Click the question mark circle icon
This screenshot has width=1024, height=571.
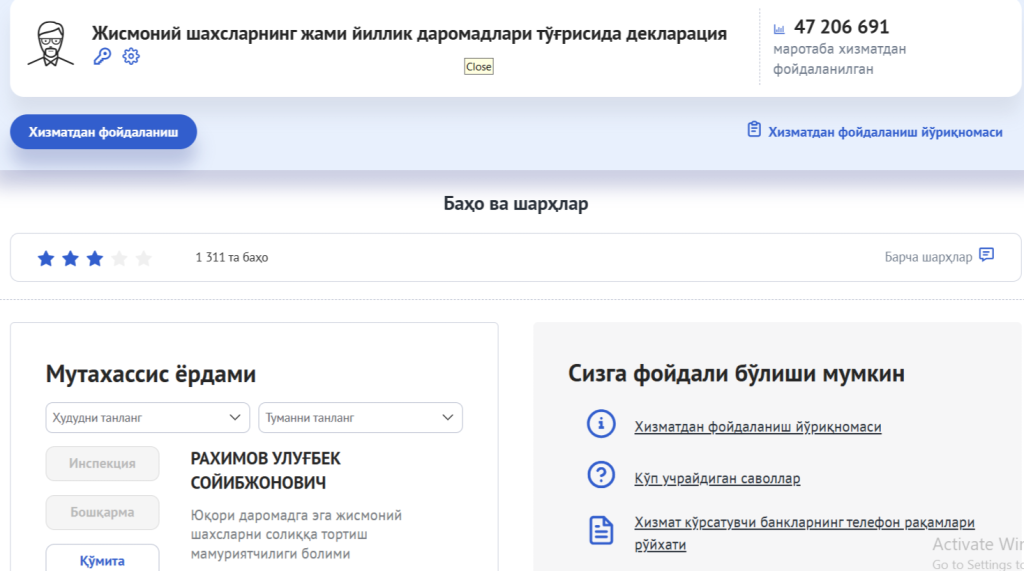click(601, 474)
